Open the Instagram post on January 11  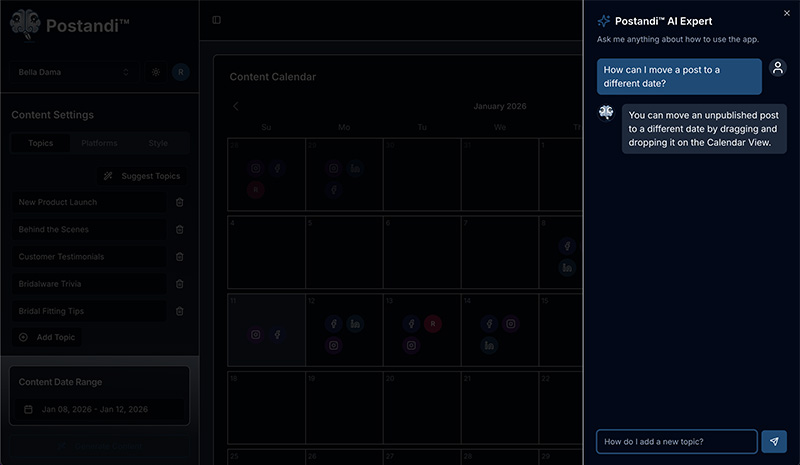(x=255, y=335)
